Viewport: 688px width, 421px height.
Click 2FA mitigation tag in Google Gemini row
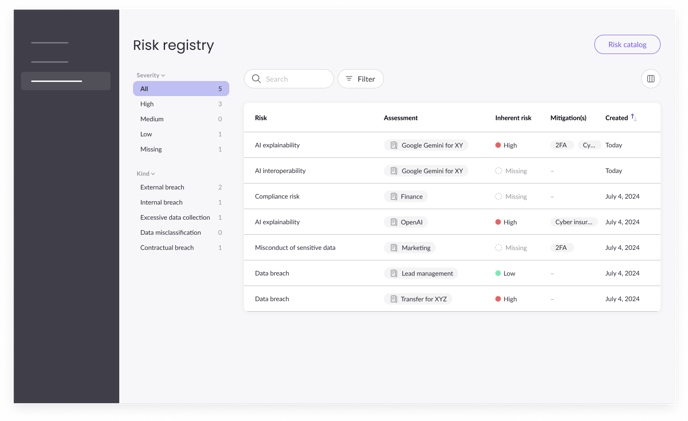pyautogui.click(x=561, y=145)
